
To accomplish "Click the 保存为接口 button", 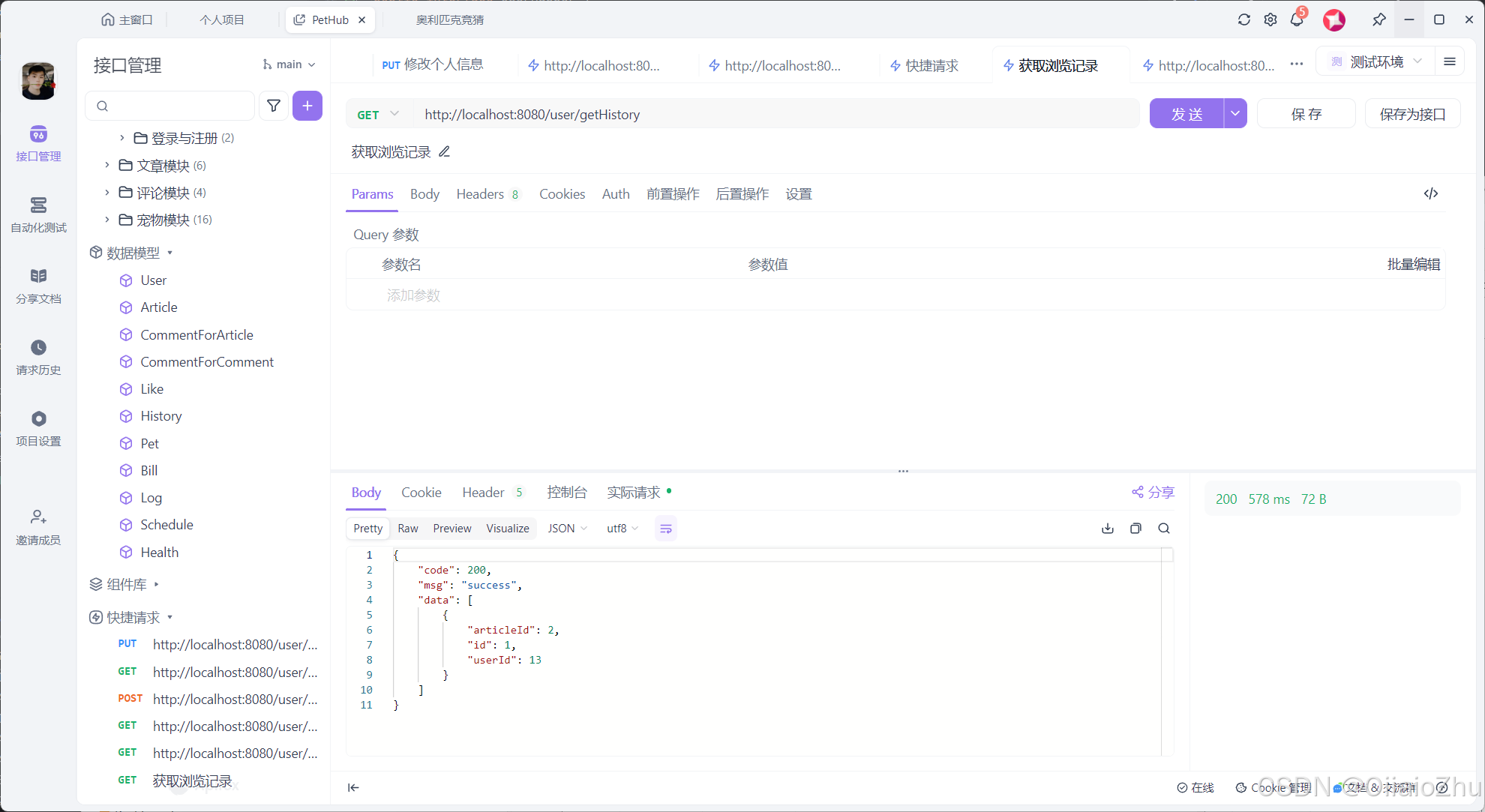I will point(1412,113).
